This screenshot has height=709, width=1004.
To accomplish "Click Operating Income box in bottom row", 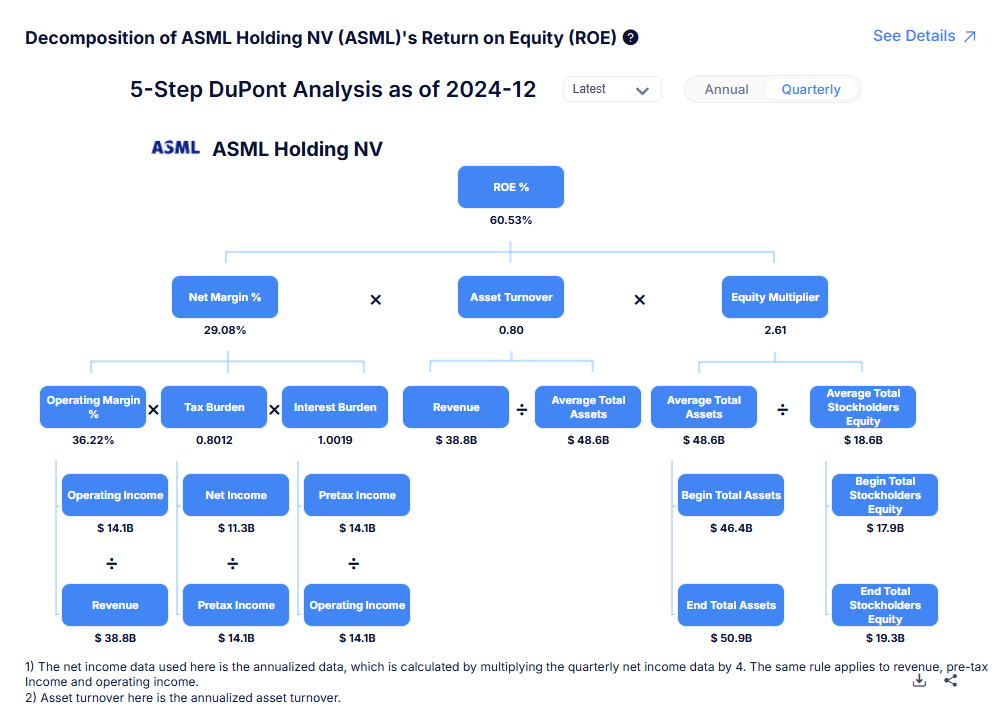I will tap(357, 605).
